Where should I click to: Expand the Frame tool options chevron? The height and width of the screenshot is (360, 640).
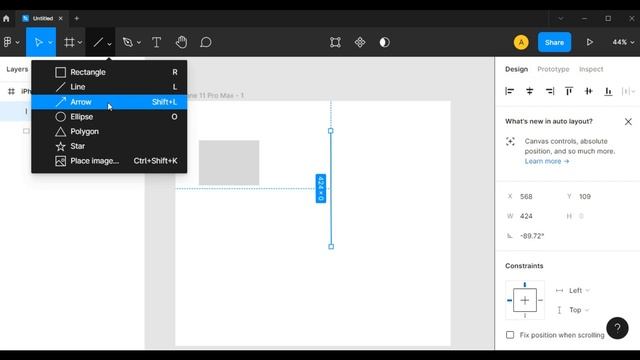coord(80,42)
